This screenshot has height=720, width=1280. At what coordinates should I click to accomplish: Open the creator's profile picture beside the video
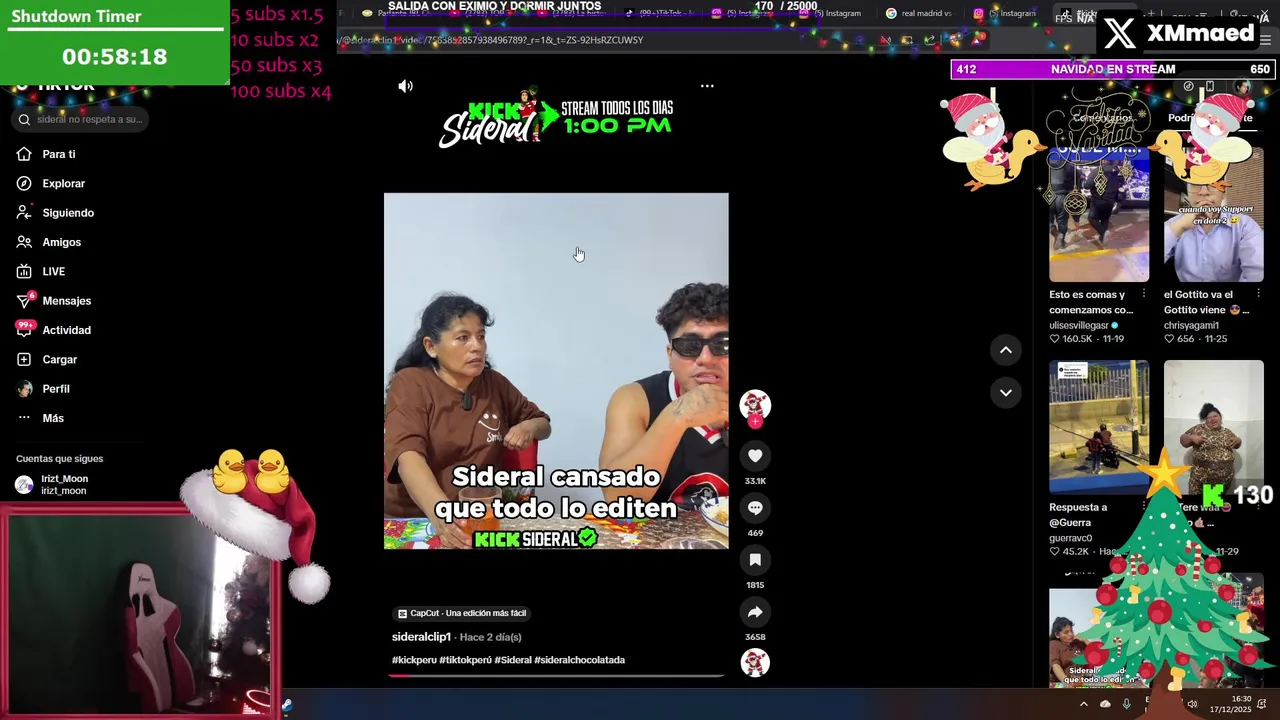(x=755, y=405)
